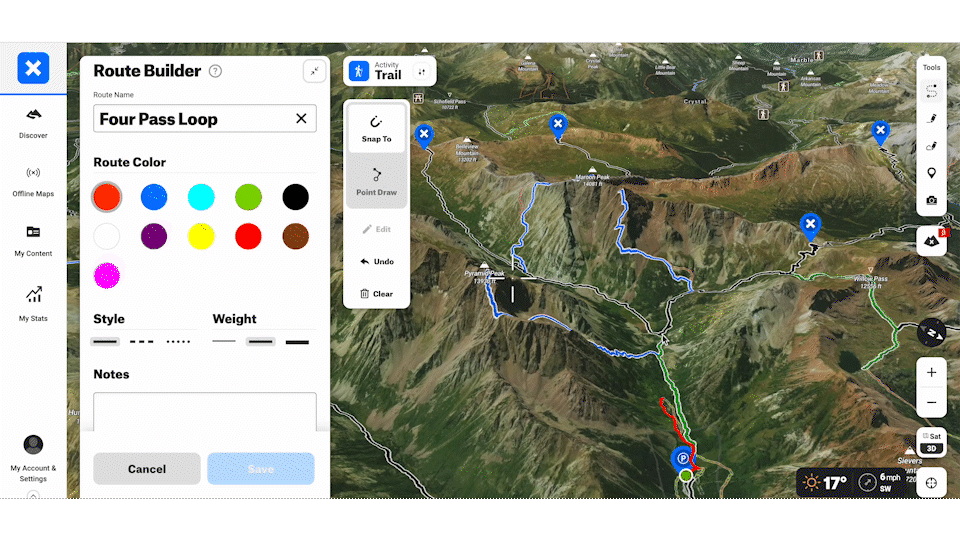
Task: Click the Route Name input field
Action: [190, 119]
